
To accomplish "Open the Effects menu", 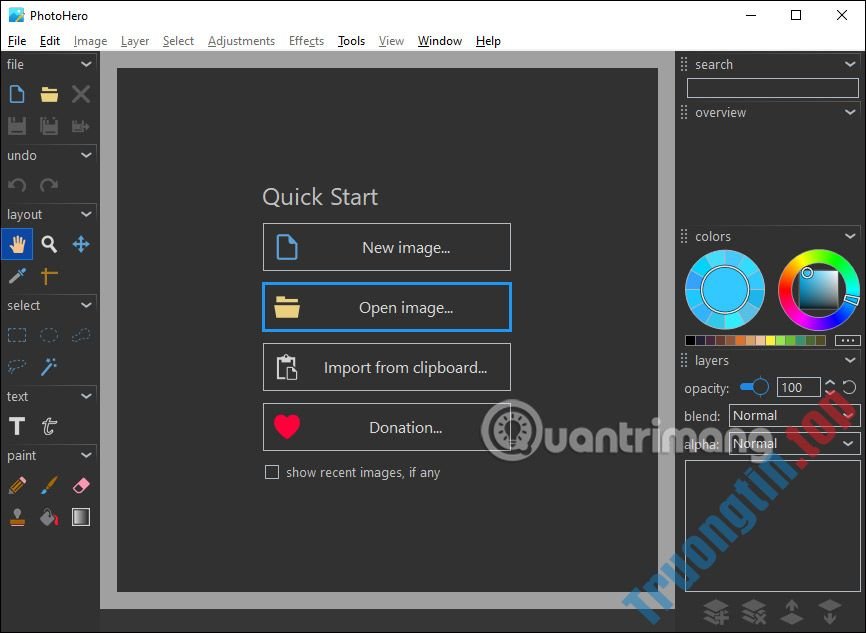I will point(306,41).
